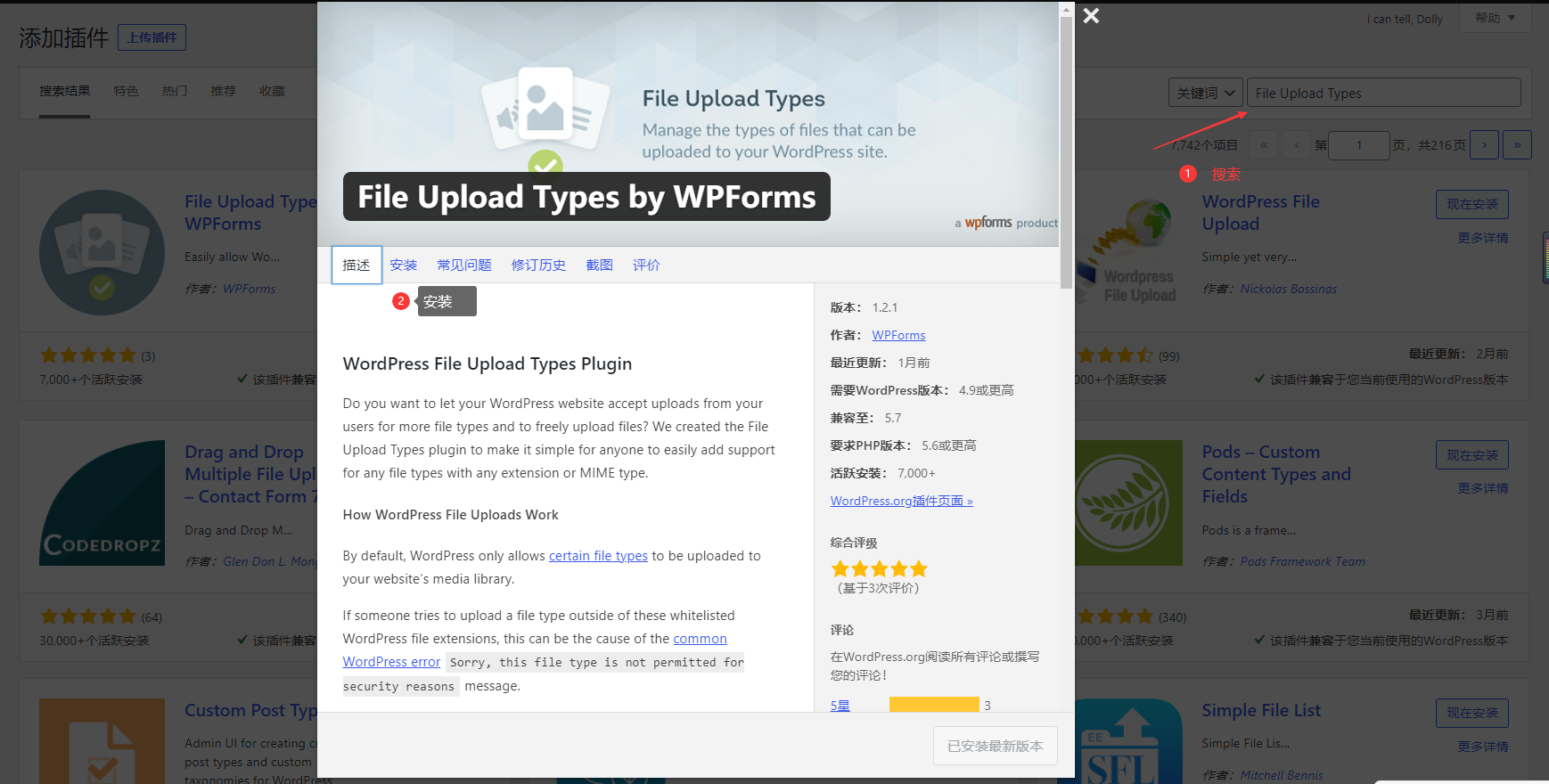
Task: Click the Pods plugin leaf icon
Action: point(1128,502)
